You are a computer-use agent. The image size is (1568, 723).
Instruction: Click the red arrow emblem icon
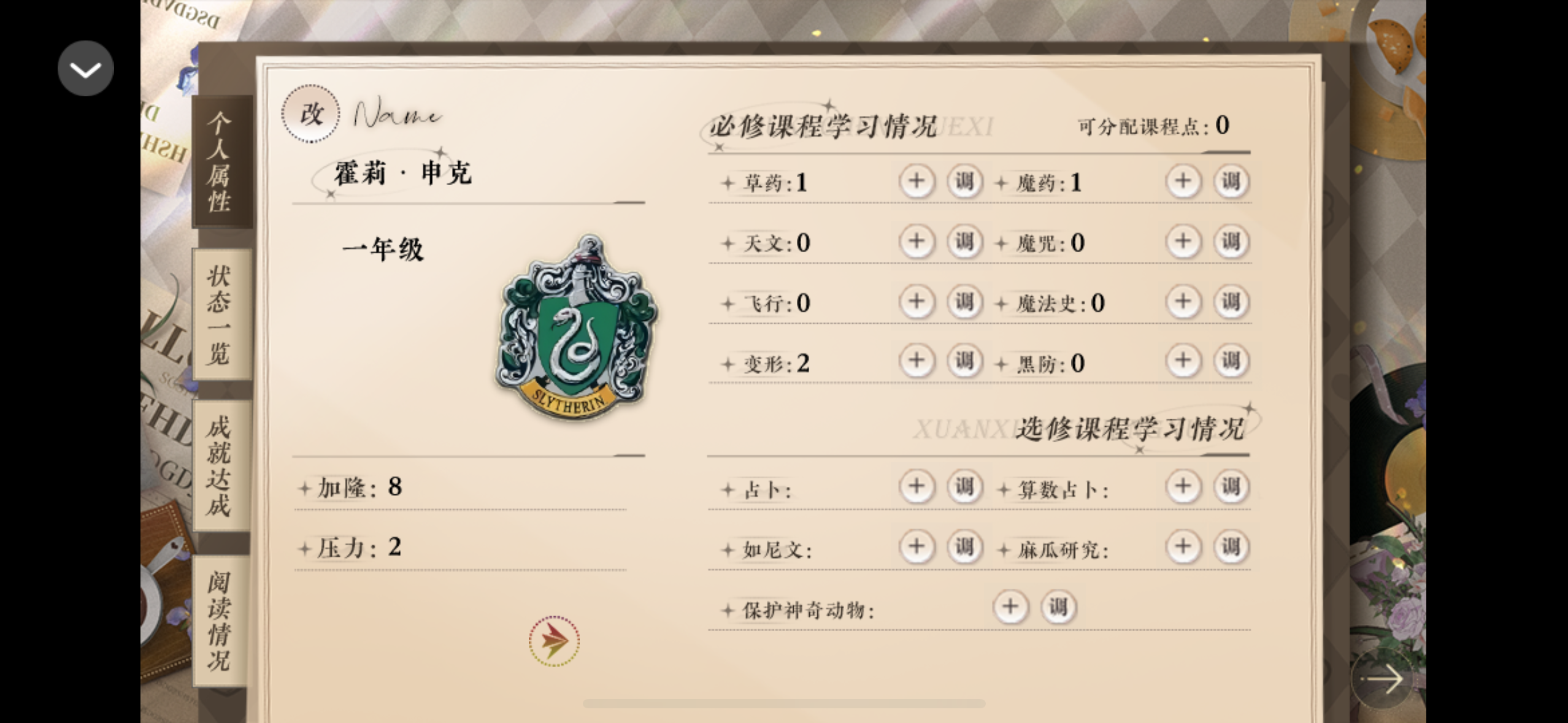(554, 641)
